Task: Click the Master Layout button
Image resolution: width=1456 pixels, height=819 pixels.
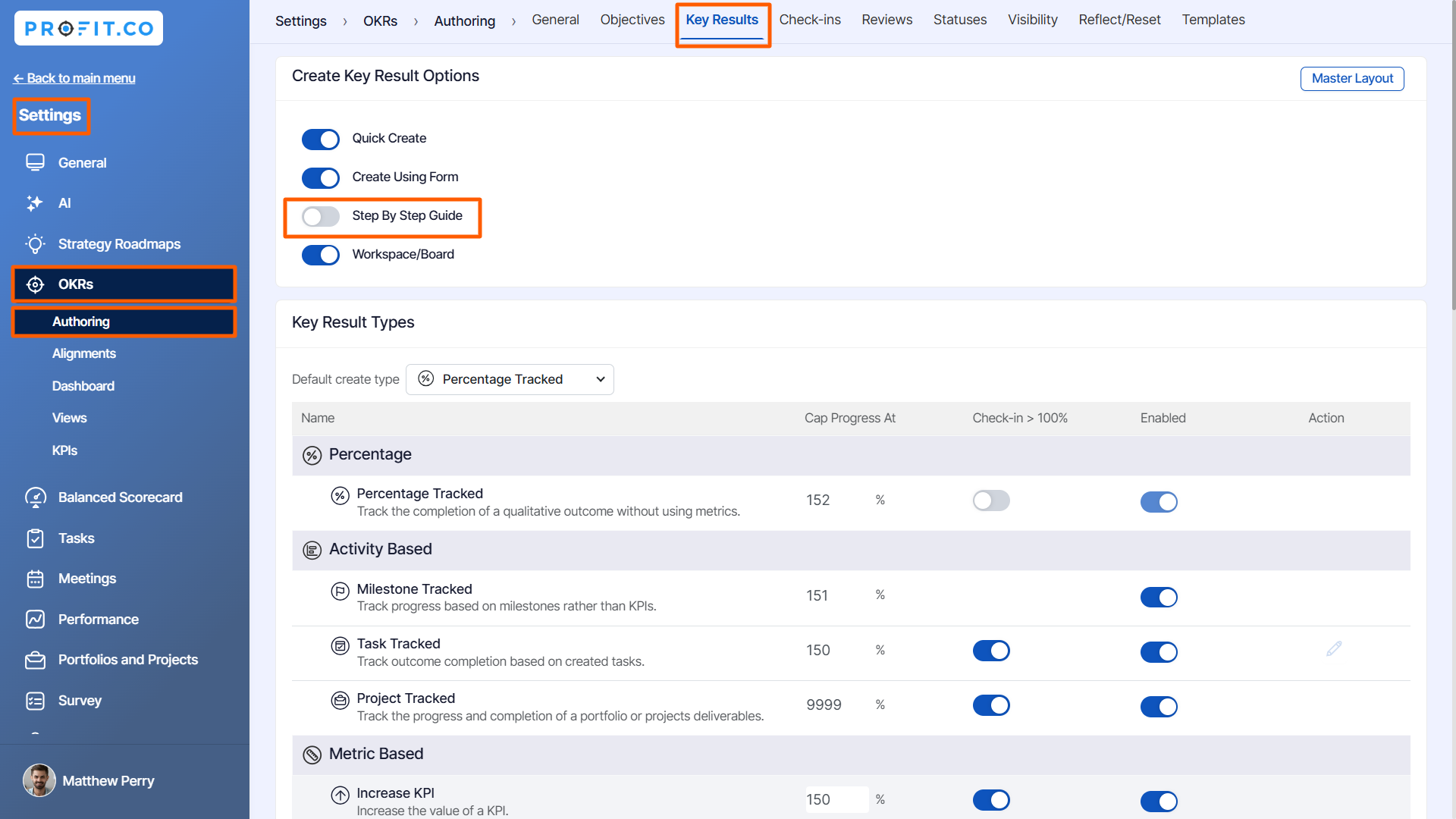Action: 1351,79
